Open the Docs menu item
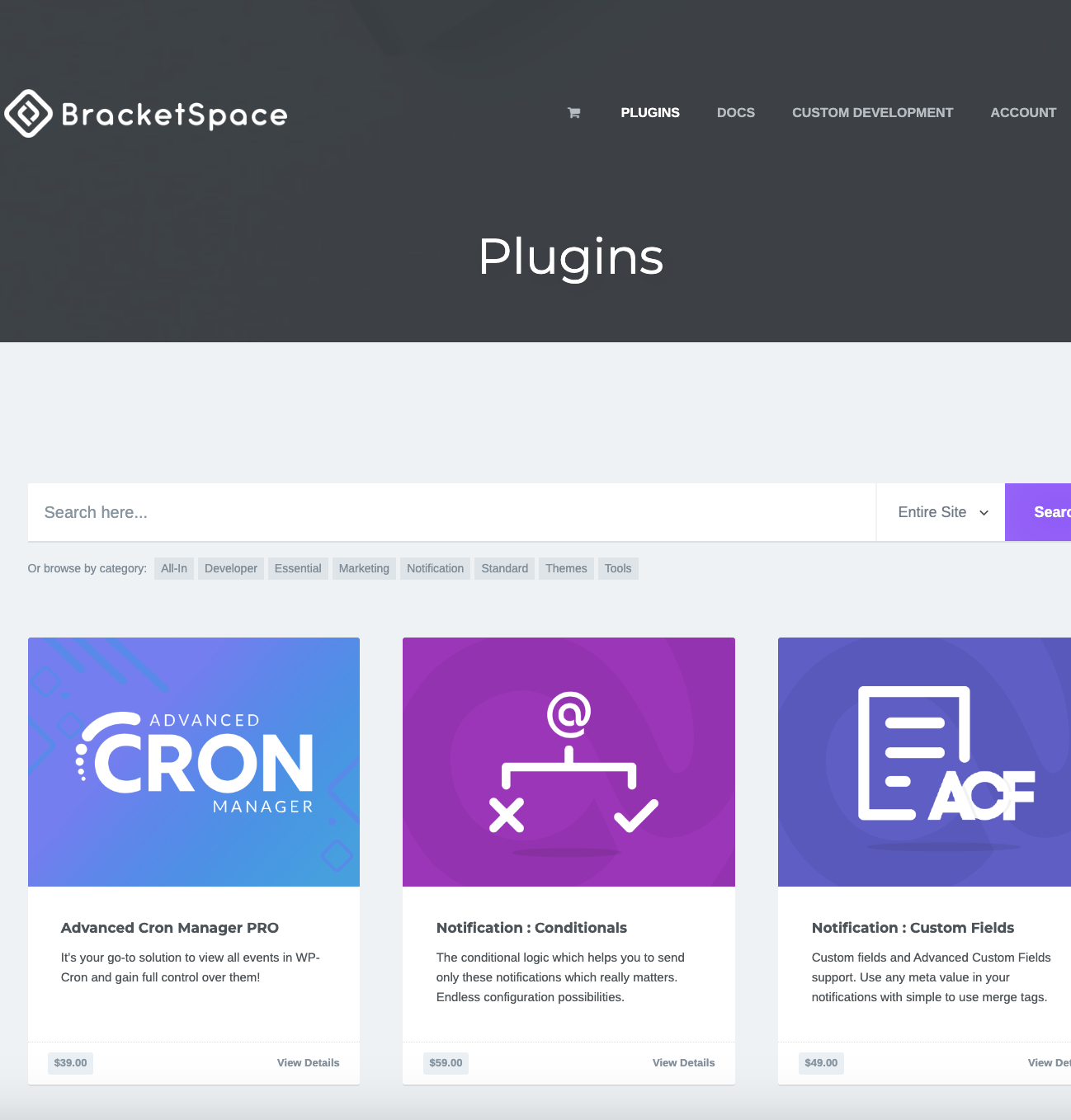 point(735,113)
